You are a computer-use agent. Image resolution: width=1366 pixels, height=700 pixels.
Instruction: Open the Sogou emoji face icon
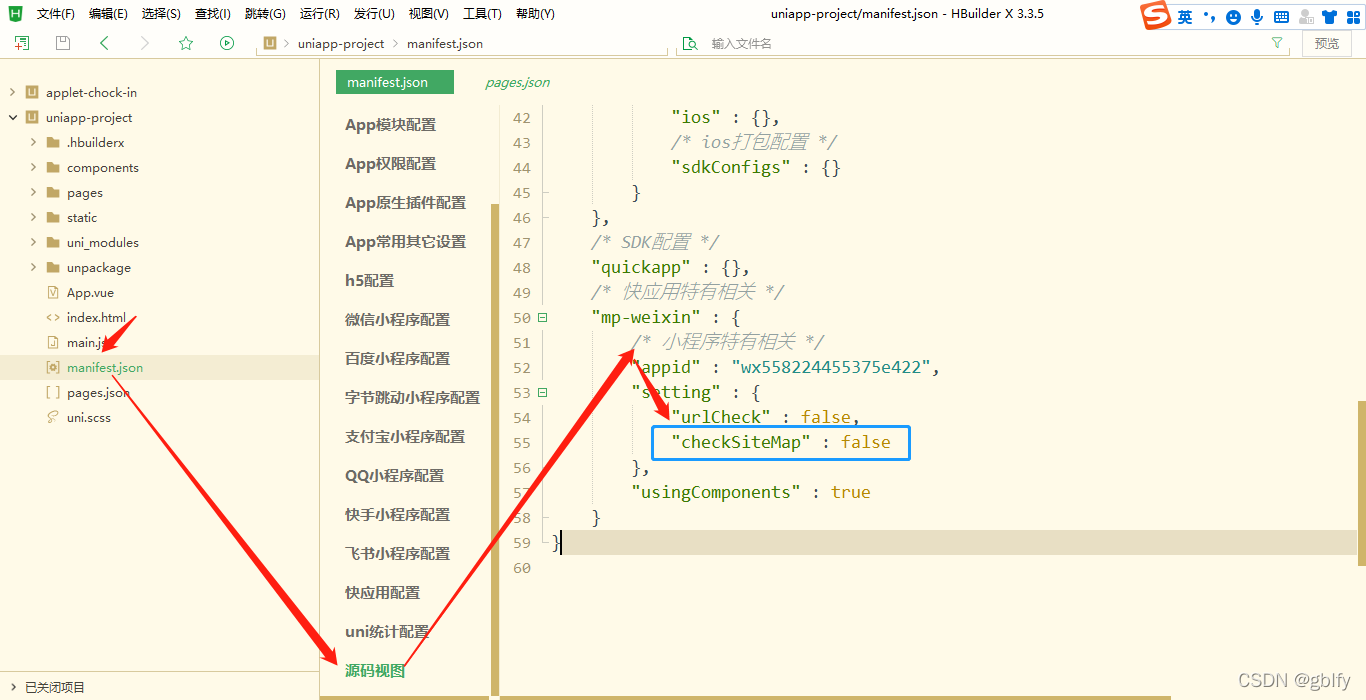[x=1233, y=17]
